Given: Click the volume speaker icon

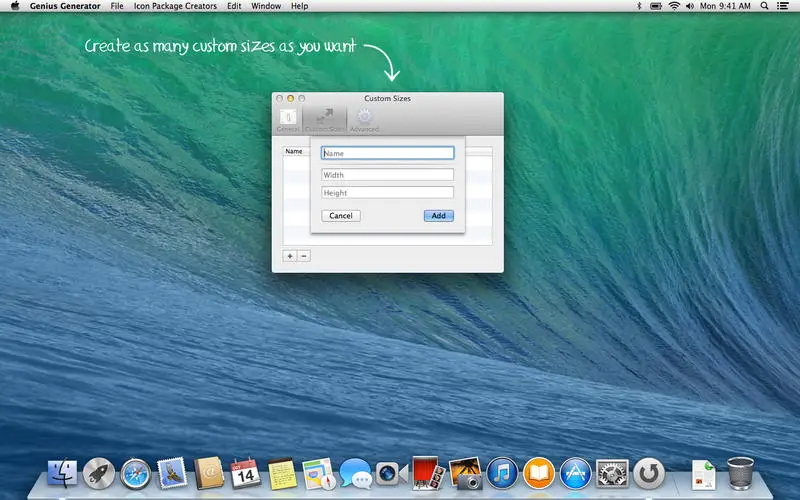Looking at the screenshot, I should [690, 6].
